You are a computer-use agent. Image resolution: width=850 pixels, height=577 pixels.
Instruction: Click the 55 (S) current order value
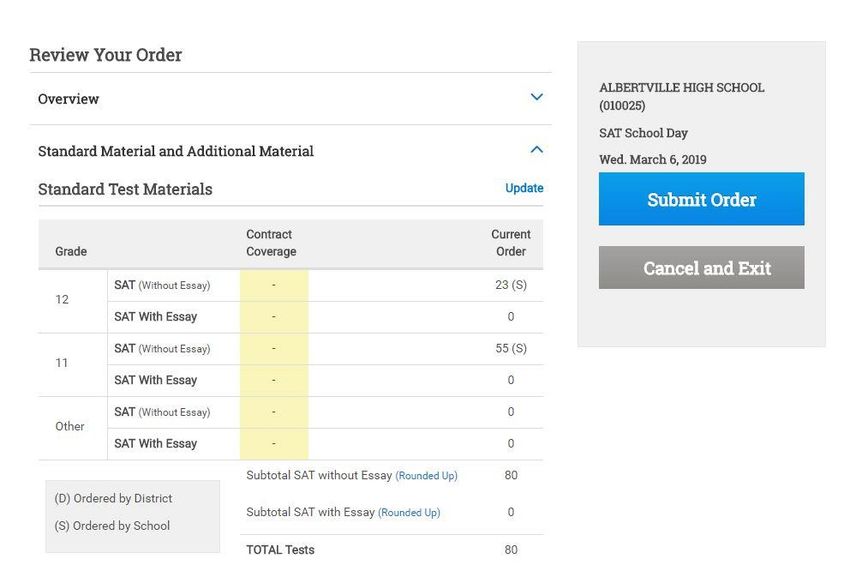coord(510,349)
